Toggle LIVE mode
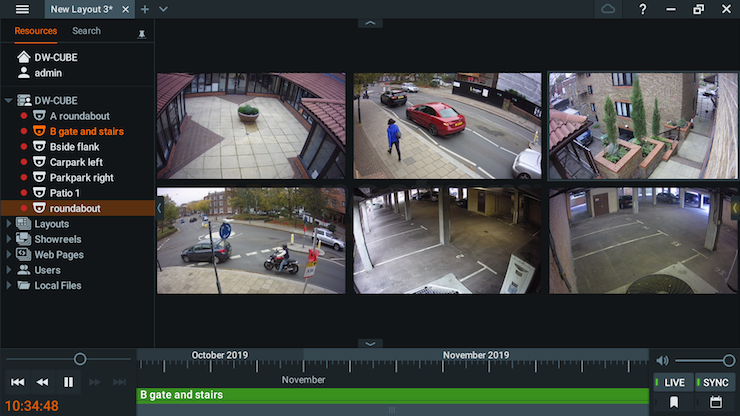Image resolution: width=740 pixels, height=416 pixels. [671, 383]
